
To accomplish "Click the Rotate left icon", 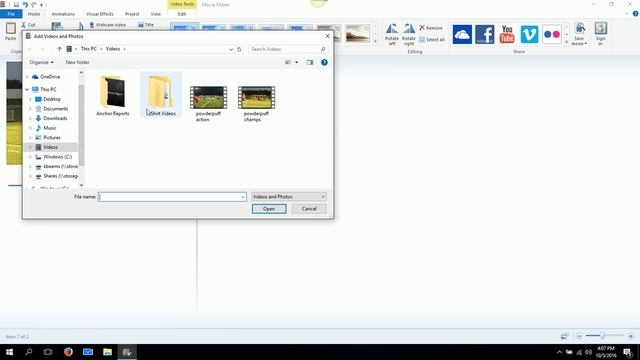I will (x=392, y=34).
